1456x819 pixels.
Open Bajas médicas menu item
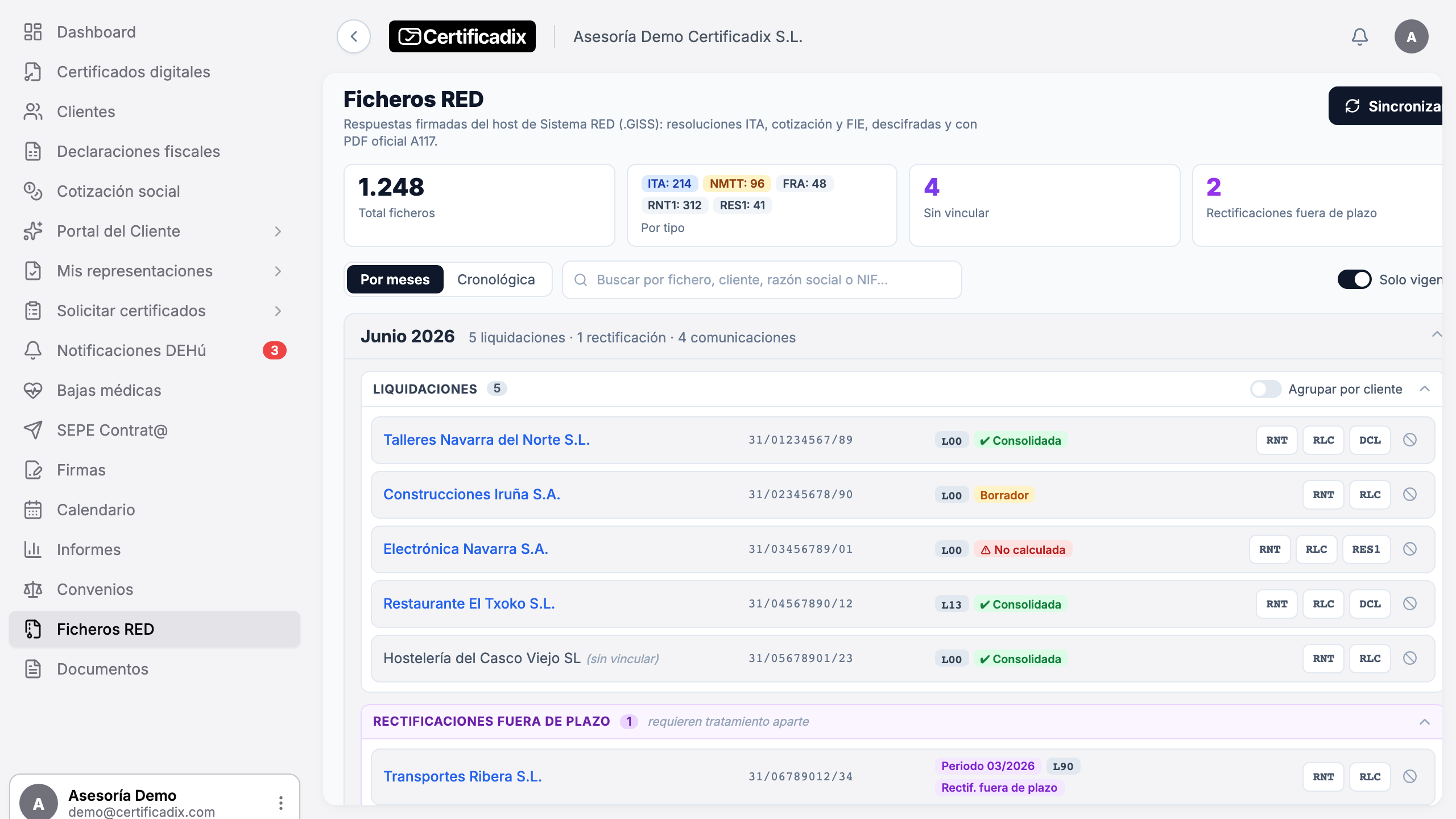(155, 390)
